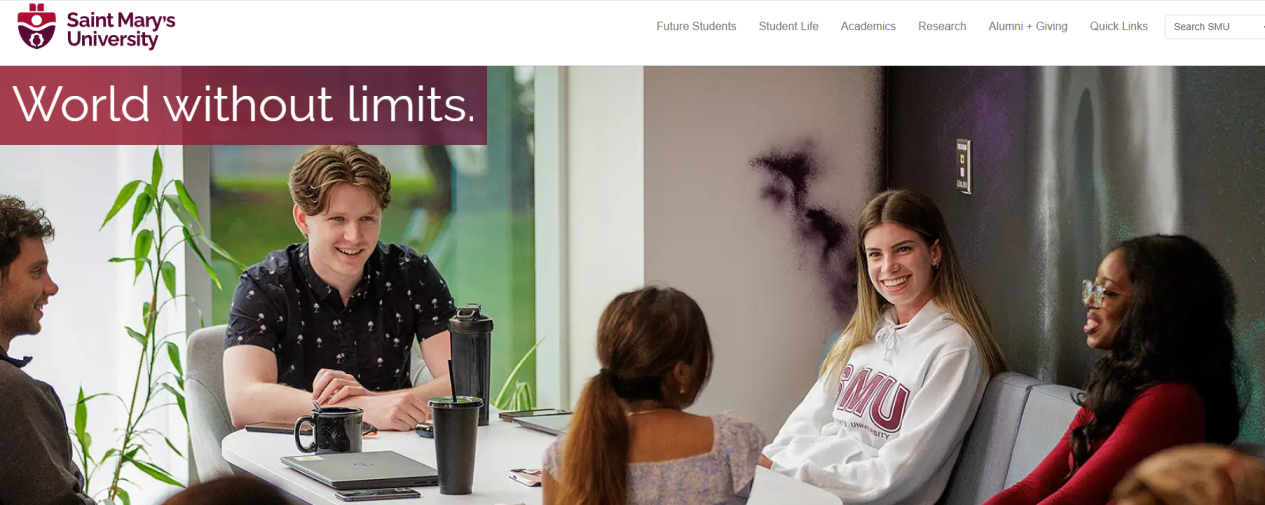
Task: Expand the Academics navigation item
Action: (x=868, y=26)
